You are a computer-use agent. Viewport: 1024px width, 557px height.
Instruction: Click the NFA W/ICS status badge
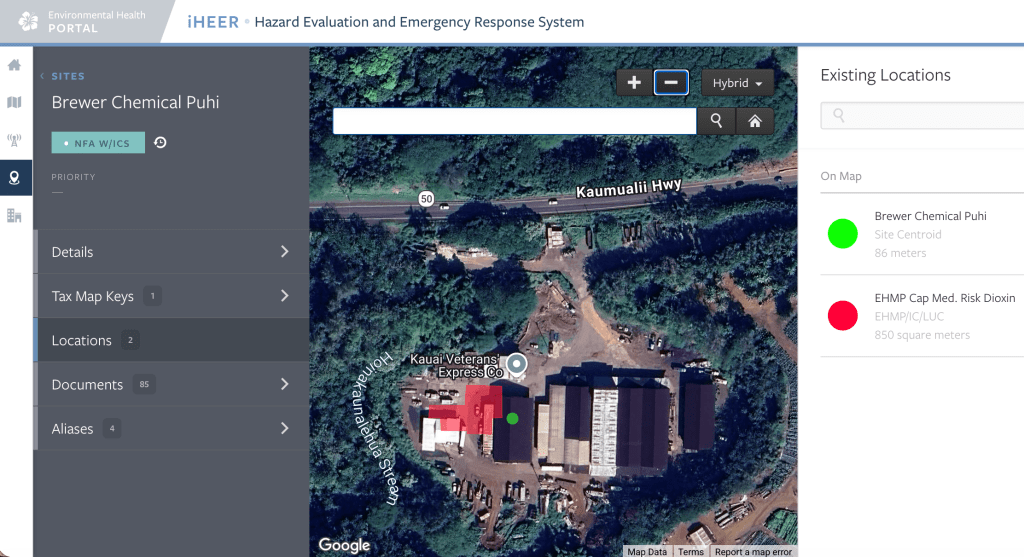(98, 142)
